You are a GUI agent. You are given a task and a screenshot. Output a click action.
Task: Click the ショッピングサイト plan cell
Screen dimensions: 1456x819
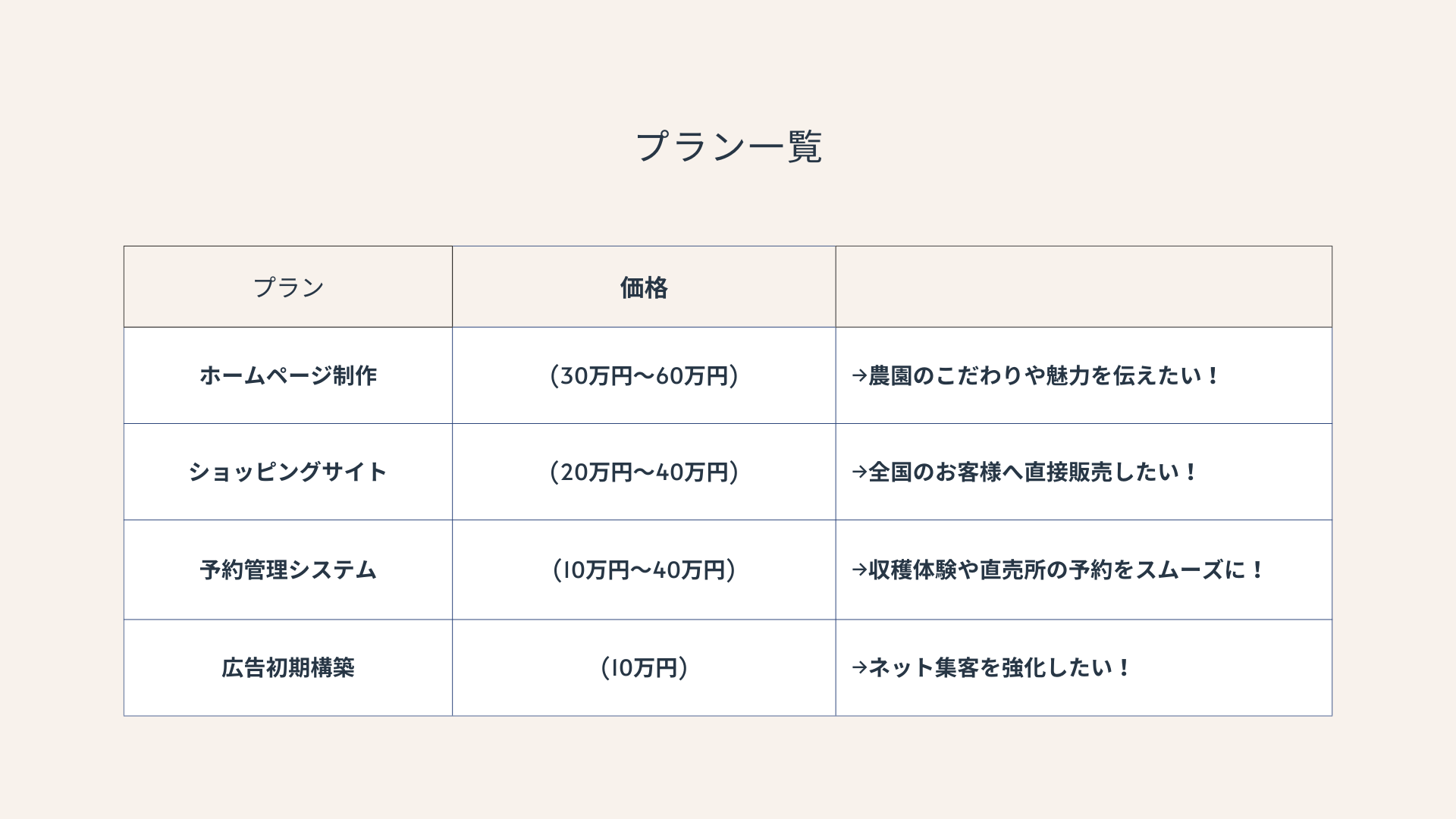[x=288, y=472]
